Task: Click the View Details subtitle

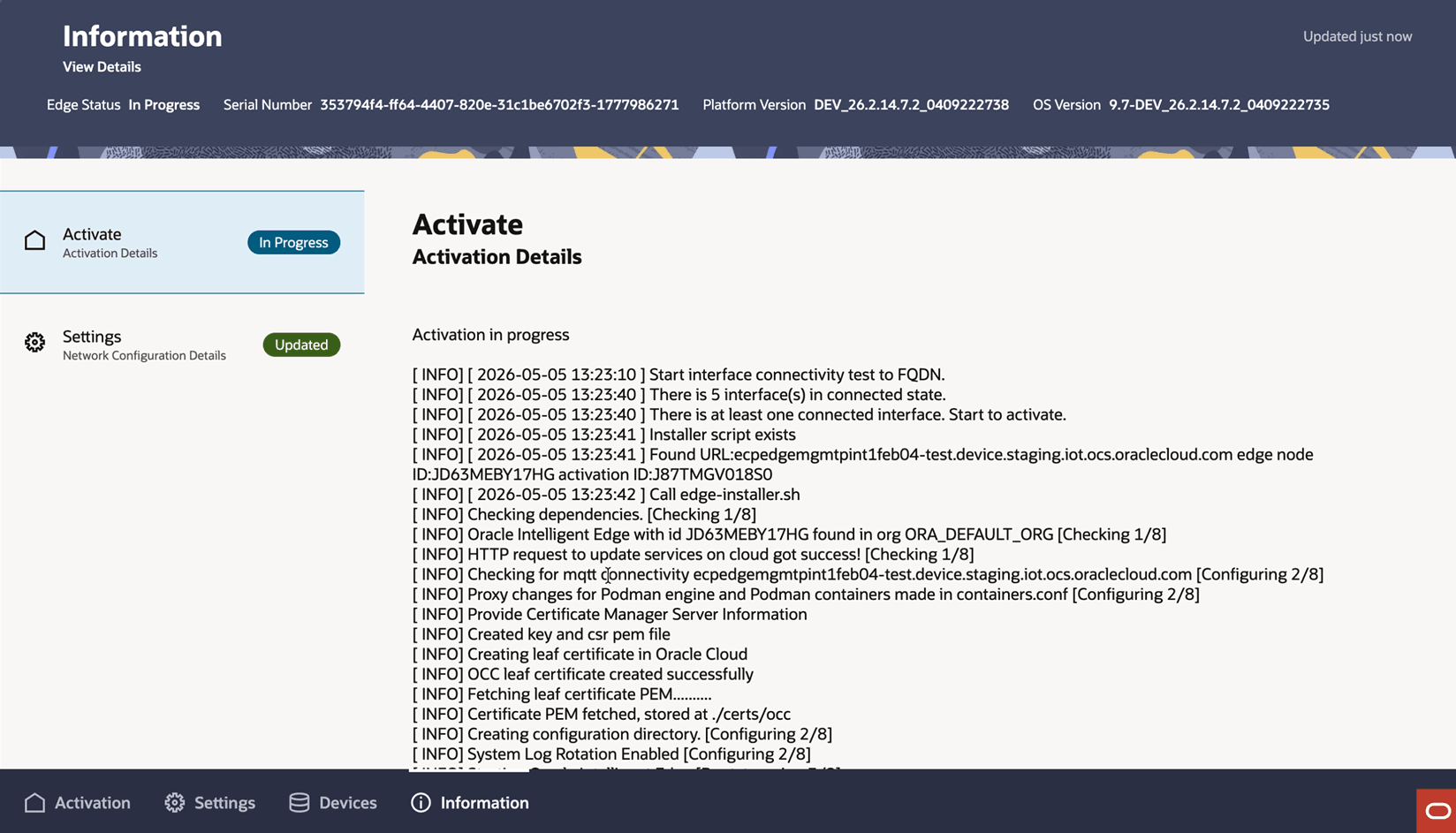Action: point(102,66)
